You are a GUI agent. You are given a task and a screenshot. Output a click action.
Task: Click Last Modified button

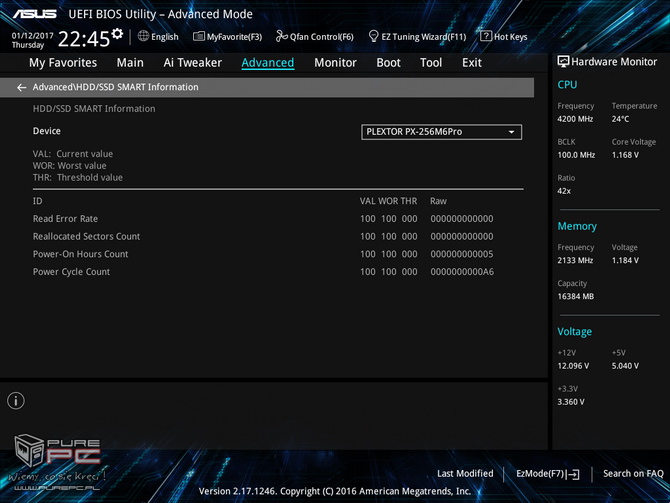pos(465,474)
